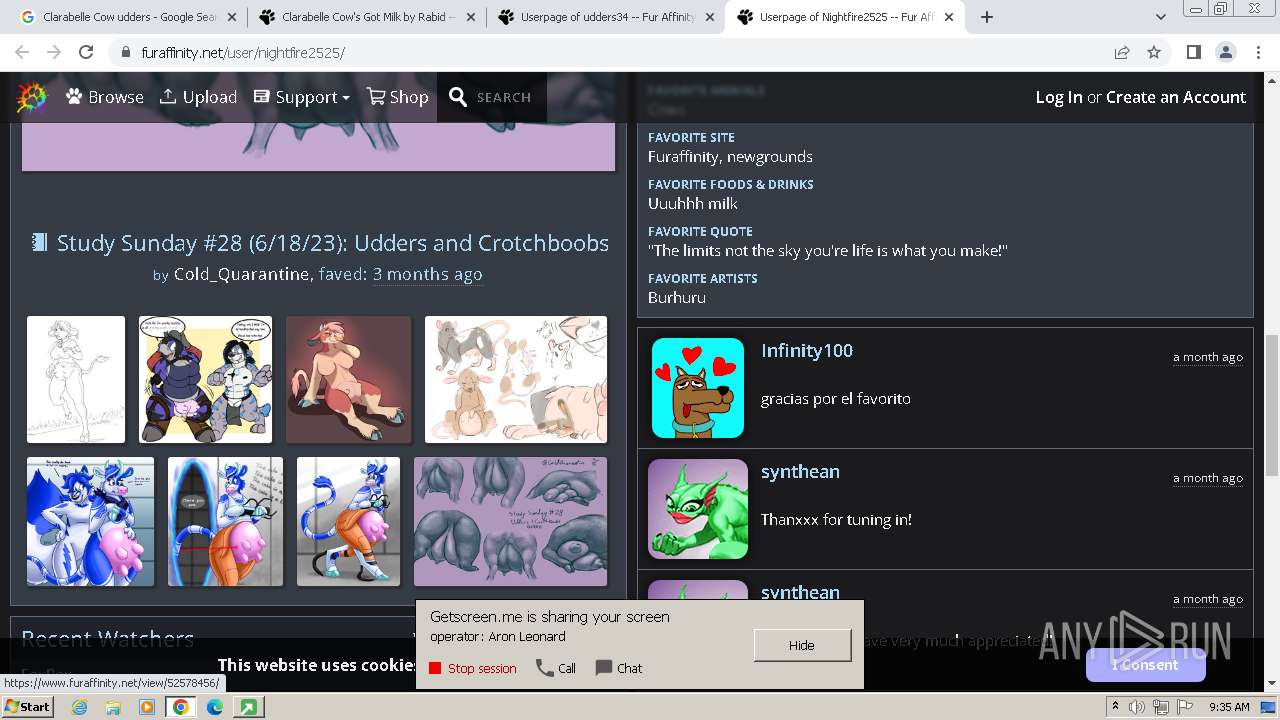This screenshot has width=1280, height=720.
Task: Click the Edge icon in taskbar
Action: click(x=215, y=707)
